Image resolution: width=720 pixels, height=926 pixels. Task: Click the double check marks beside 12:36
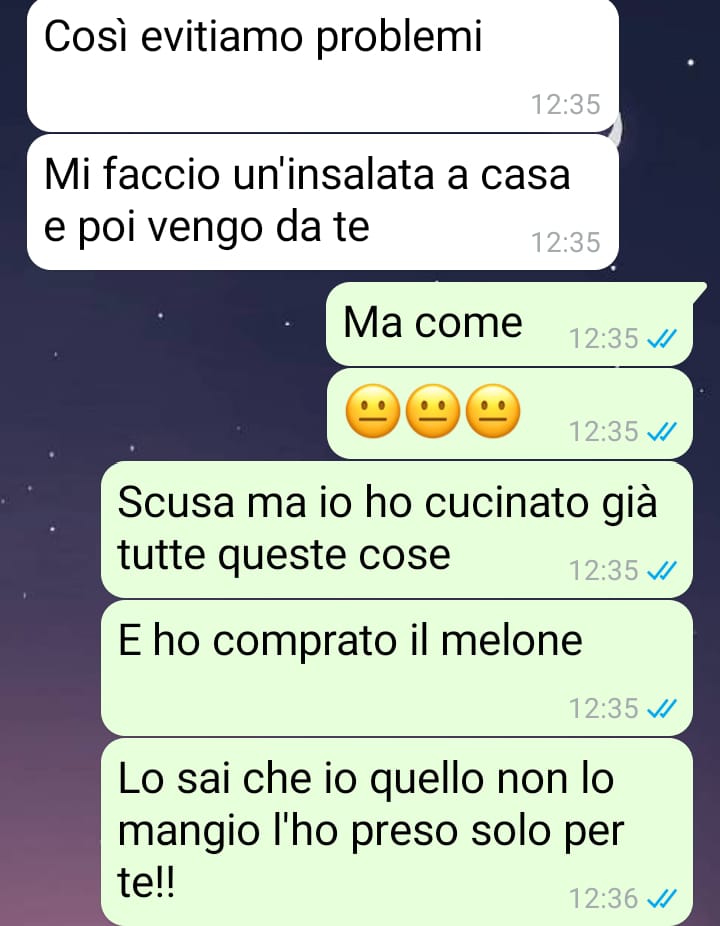661,899
